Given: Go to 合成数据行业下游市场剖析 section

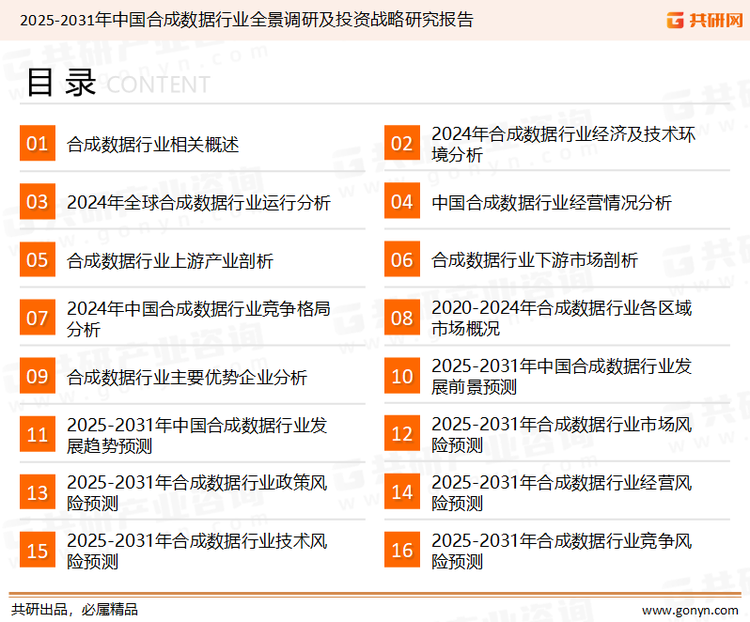Looking at the screenshot, I should click(x=535, y=261).
